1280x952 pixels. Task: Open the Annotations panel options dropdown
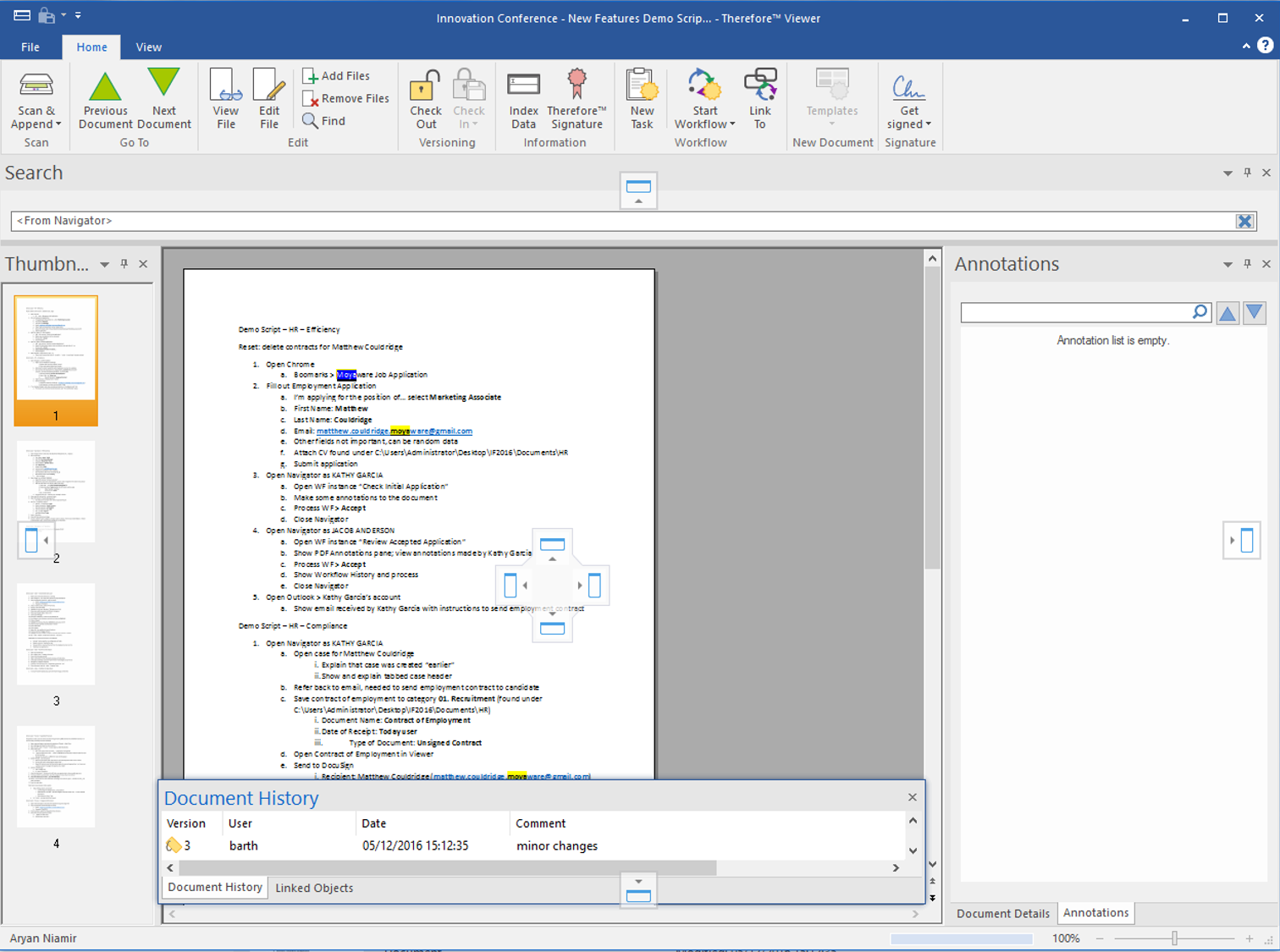(1228, 265)
